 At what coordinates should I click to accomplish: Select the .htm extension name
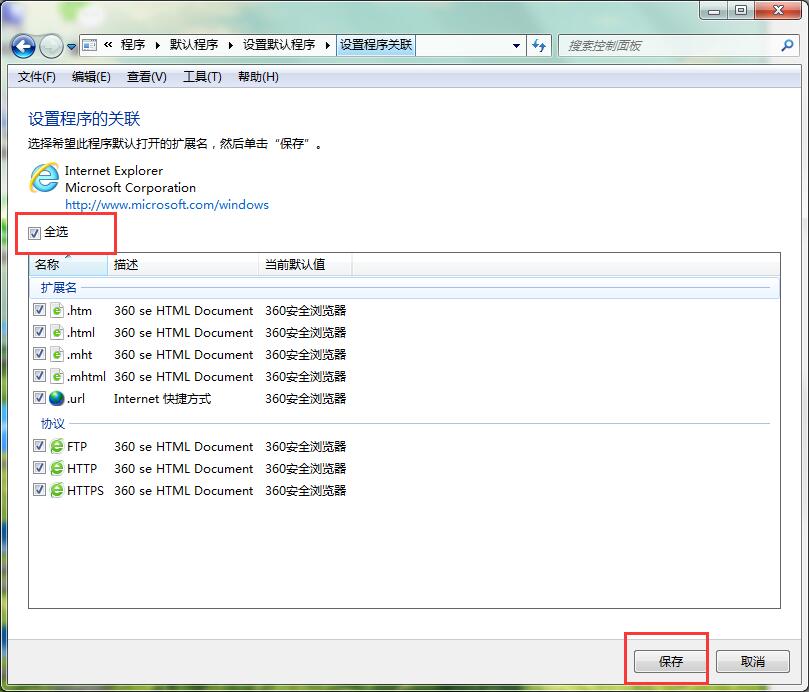(x=79, y=311)
